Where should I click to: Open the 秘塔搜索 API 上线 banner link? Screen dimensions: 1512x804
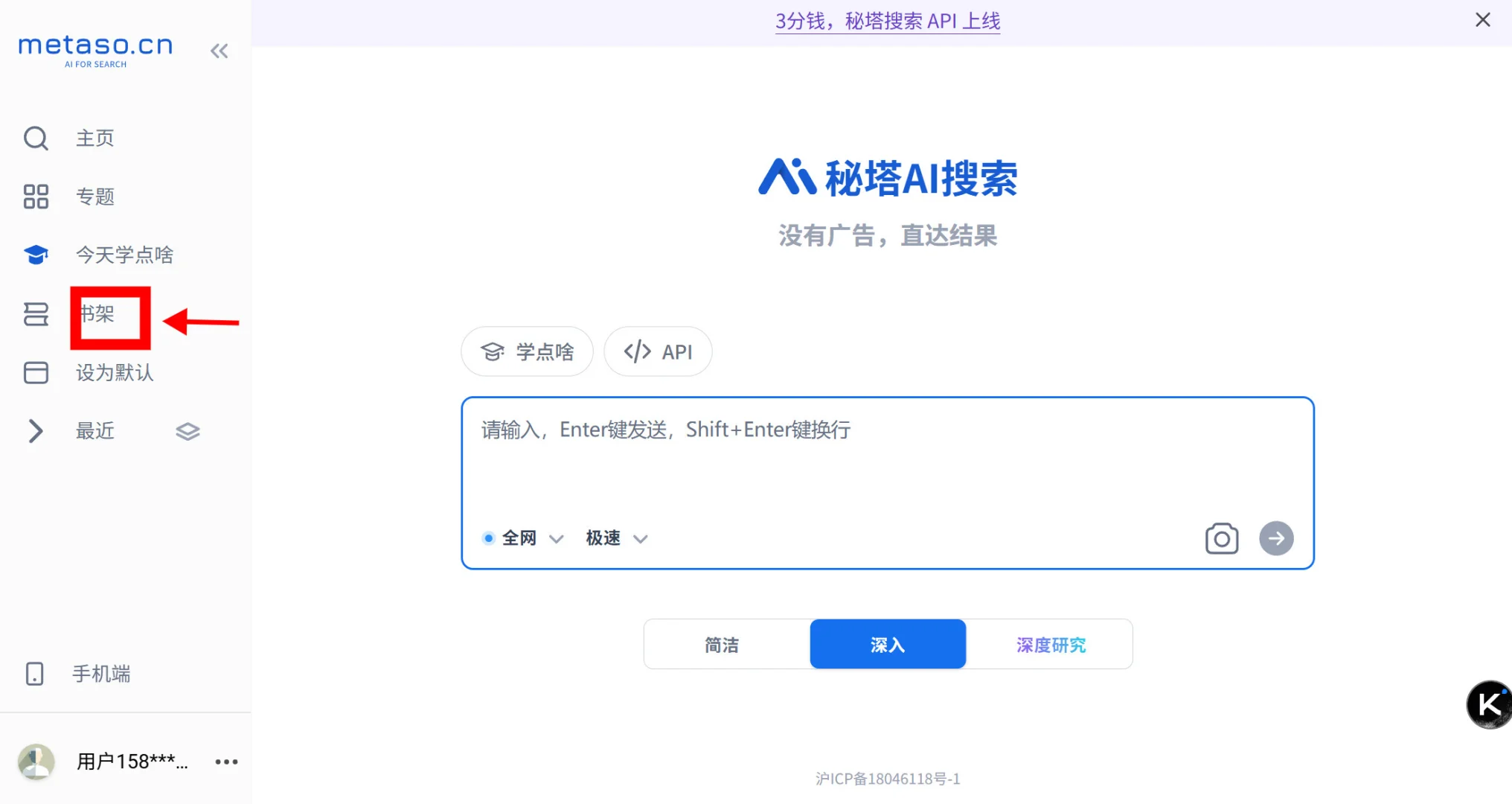point(888,21)
